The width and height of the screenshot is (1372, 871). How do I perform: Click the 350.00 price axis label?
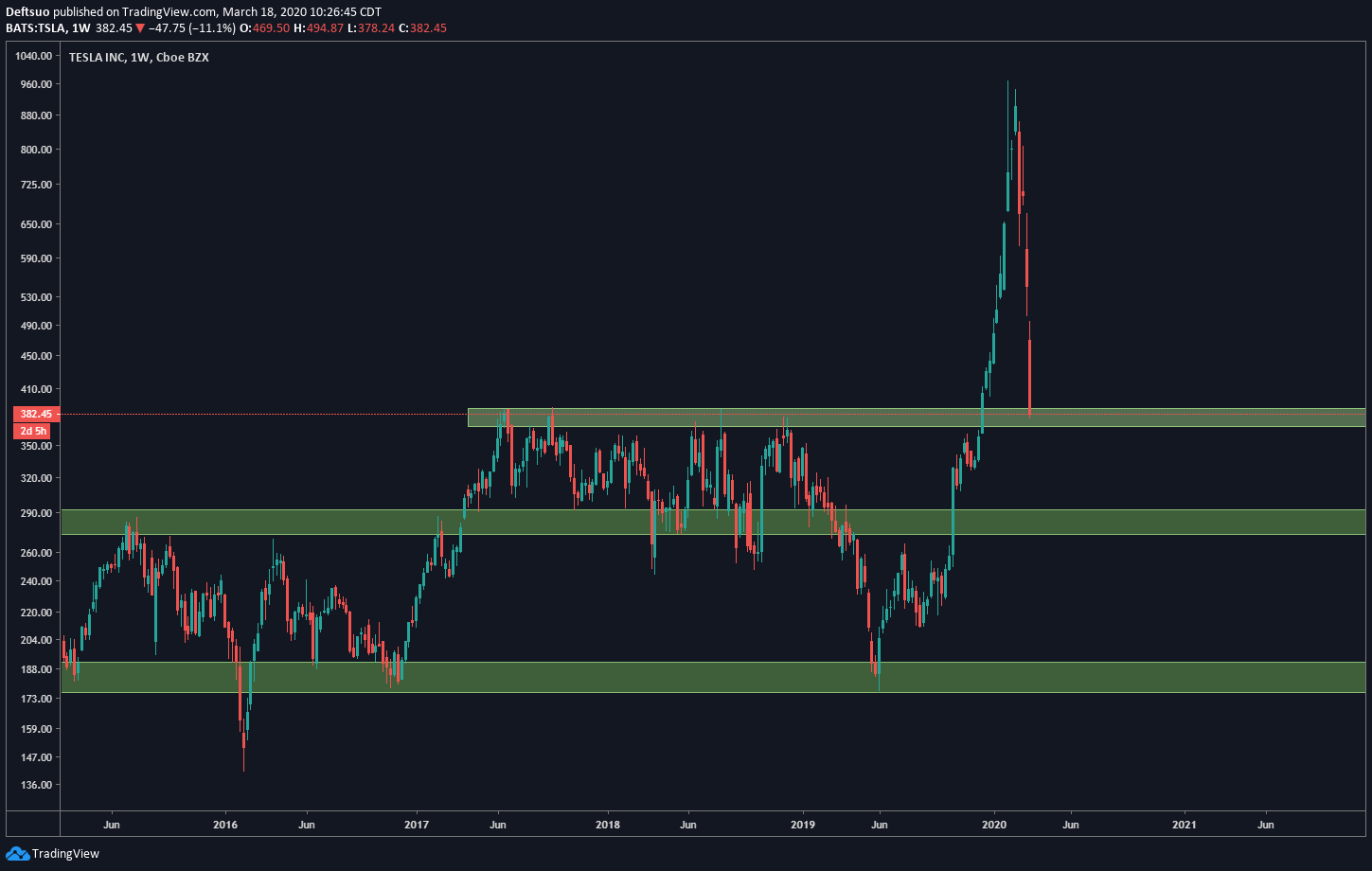coord(34,446)
